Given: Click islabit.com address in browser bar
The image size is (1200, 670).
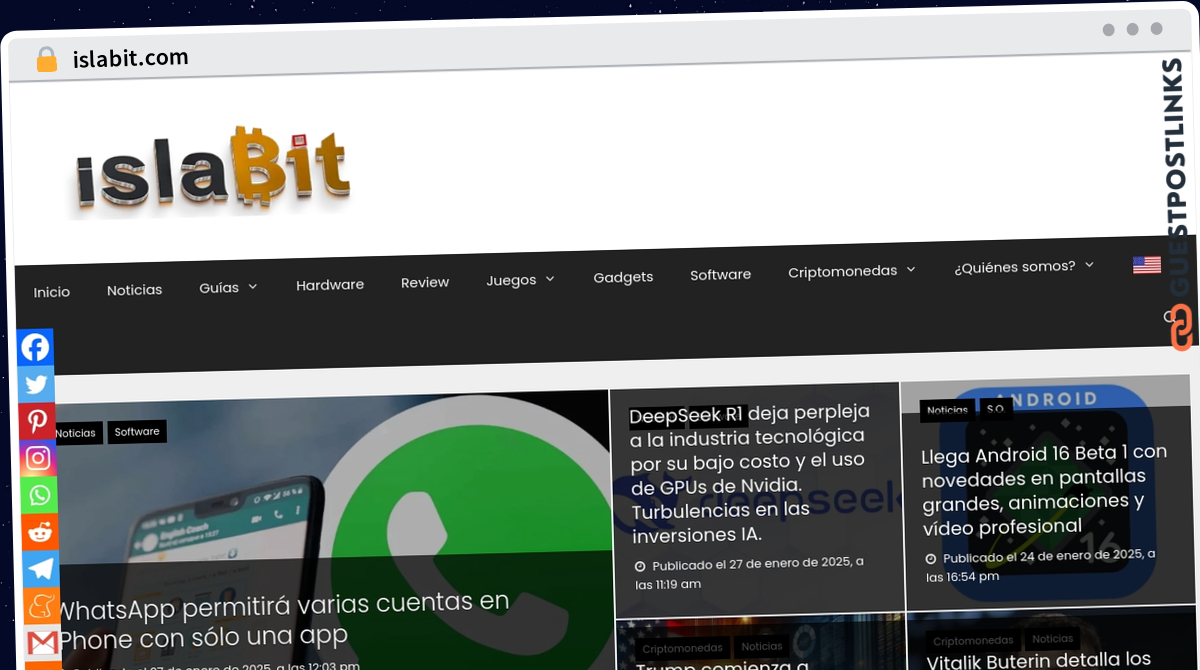Looking at the screenshot, I should [131, 59].
